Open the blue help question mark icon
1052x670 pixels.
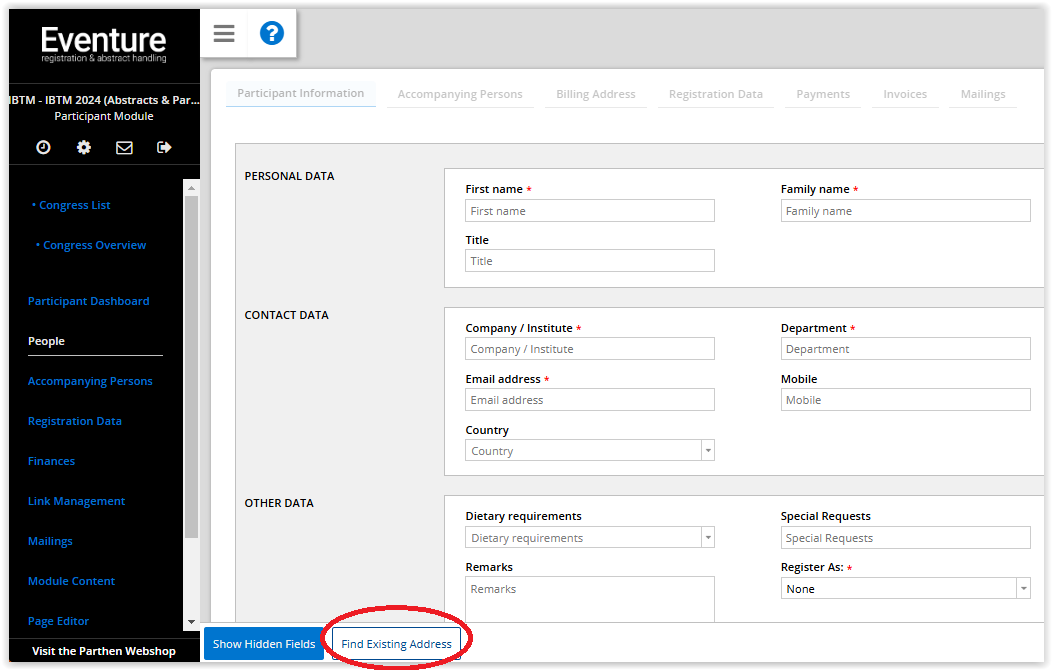(272, 33)
